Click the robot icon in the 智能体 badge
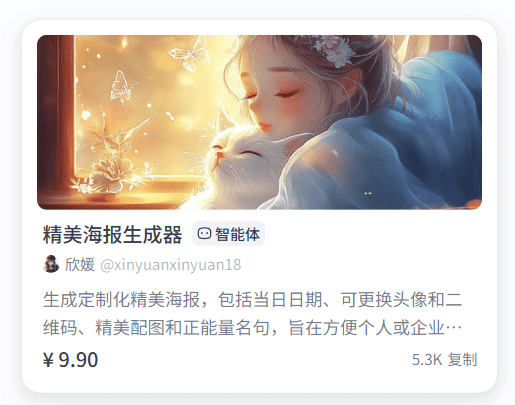This screenshot has width=515, height=405. [204, 234]
